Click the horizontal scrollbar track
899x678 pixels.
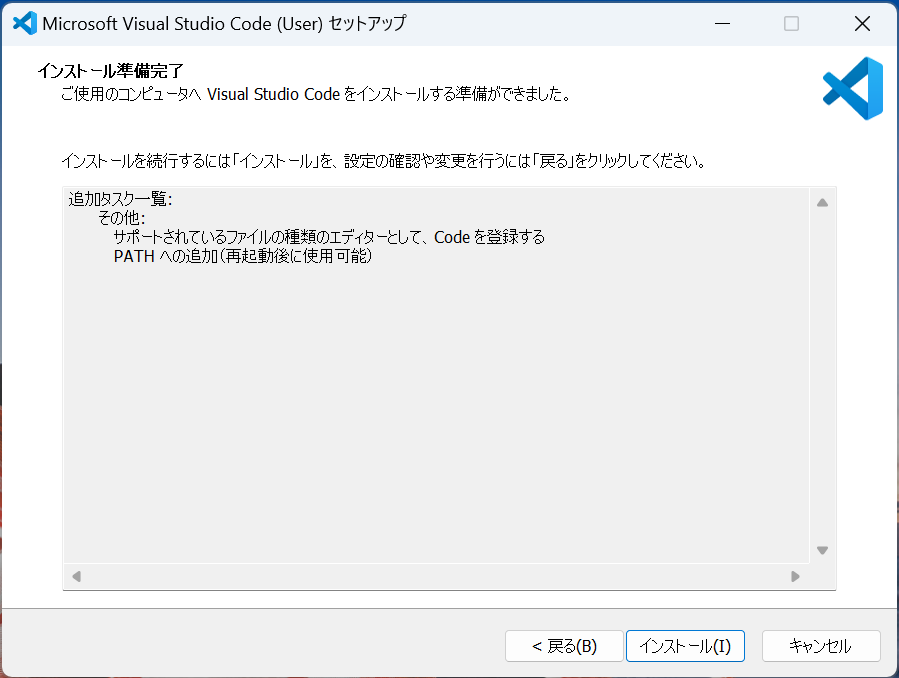(440, 577)
